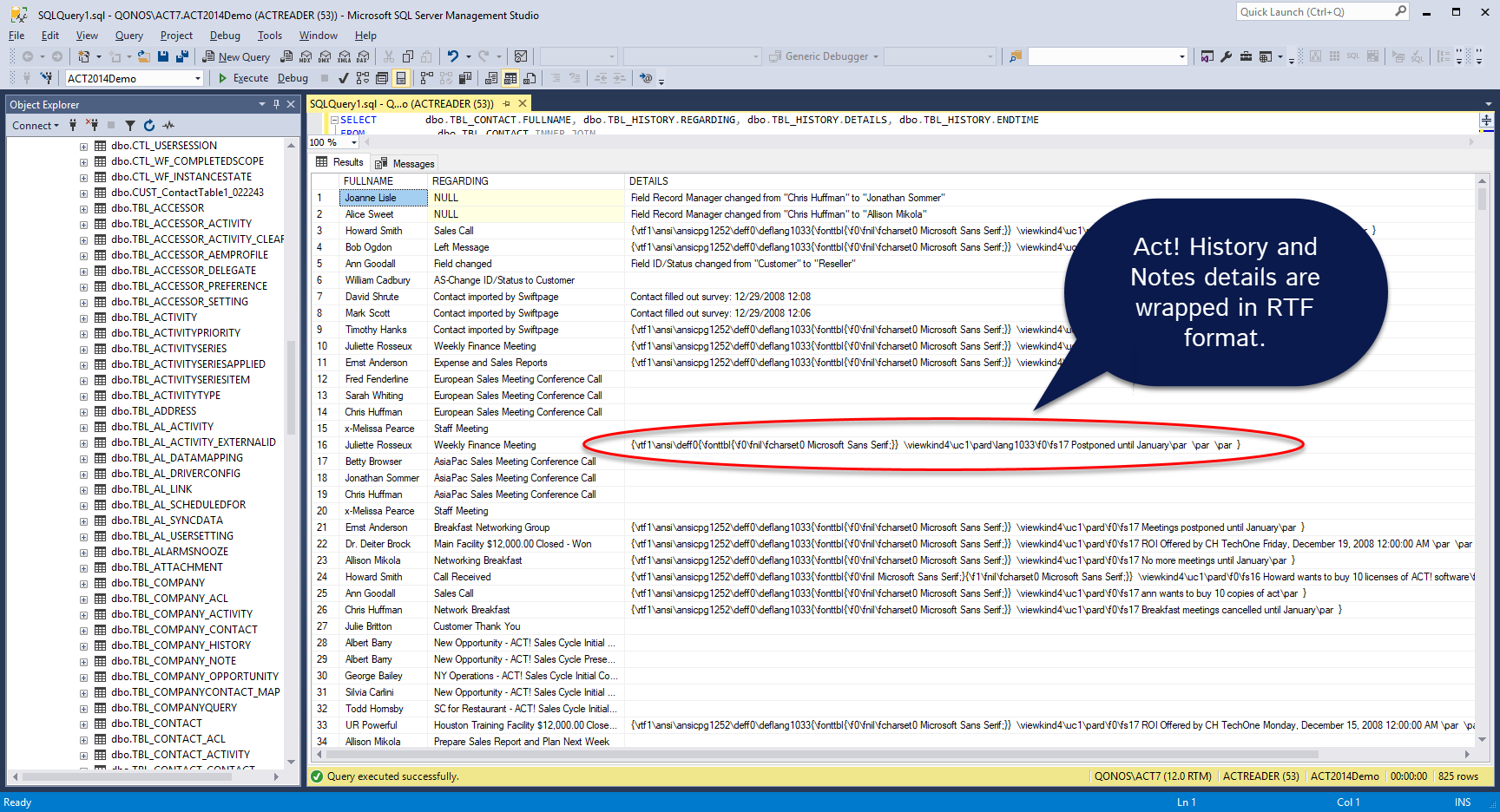Click Specify Values for Template Parameters icon
This screenshot has height=812, width=1500.
click(646, 78)
